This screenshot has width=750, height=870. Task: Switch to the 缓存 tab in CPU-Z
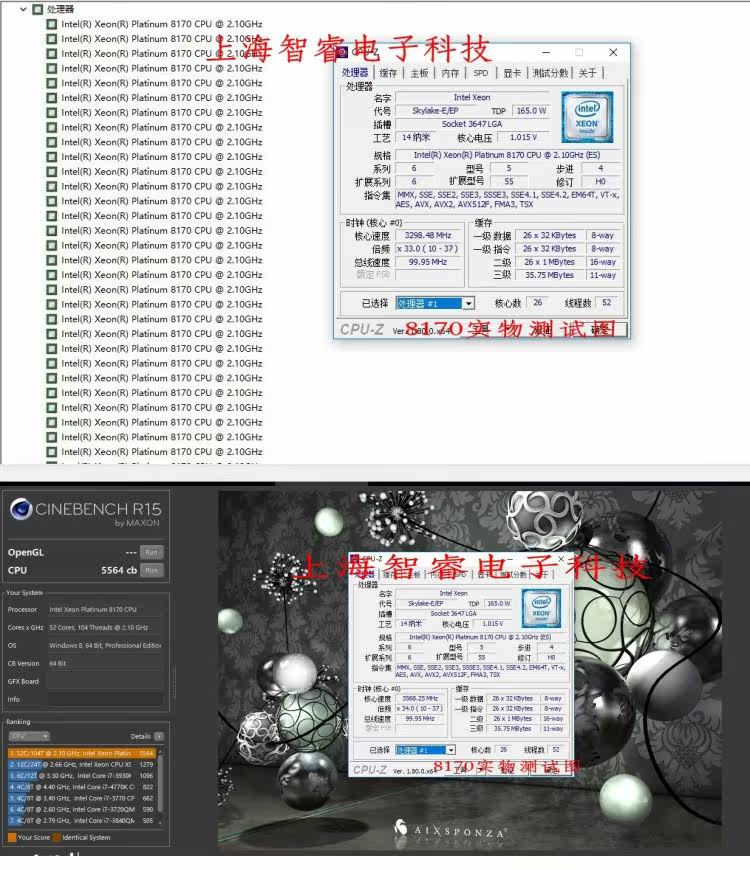point(388,73)
